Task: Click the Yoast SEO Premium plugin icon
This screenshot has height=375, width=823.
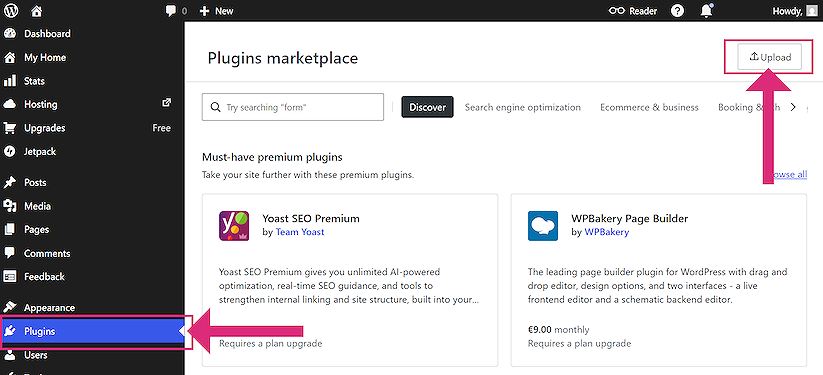Action: point(234,226)
